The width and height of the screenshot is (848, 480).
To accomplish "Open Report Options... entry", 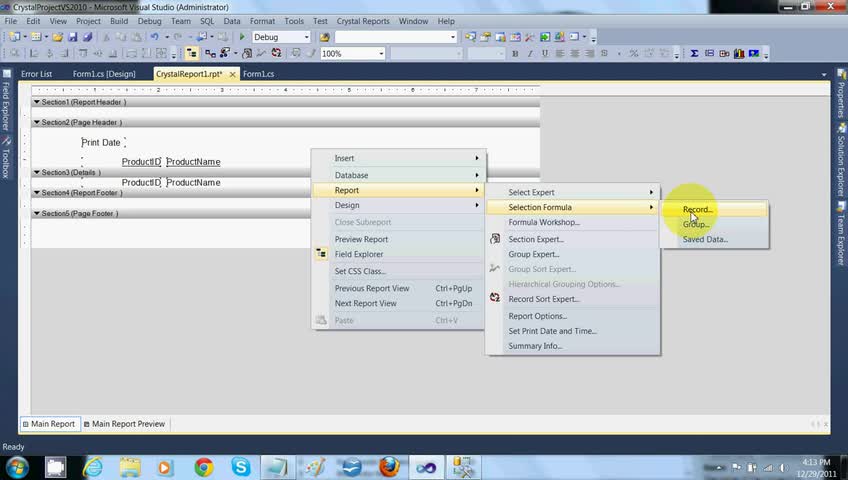I will pos(573,316).
